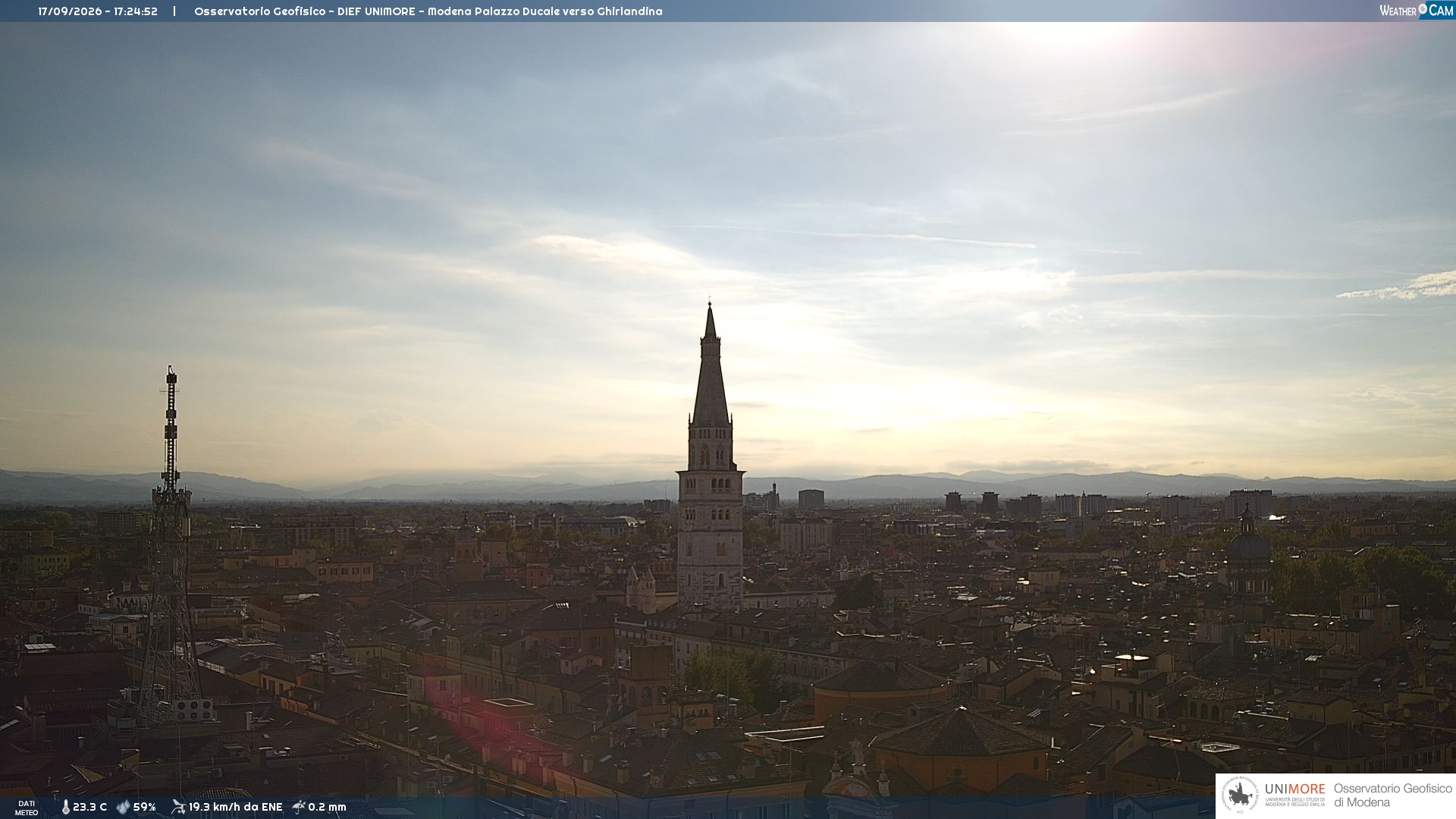Click the wind anemometer icon
The height and width of the screenshot is (819, 1456).
click(x=178, y=807)
